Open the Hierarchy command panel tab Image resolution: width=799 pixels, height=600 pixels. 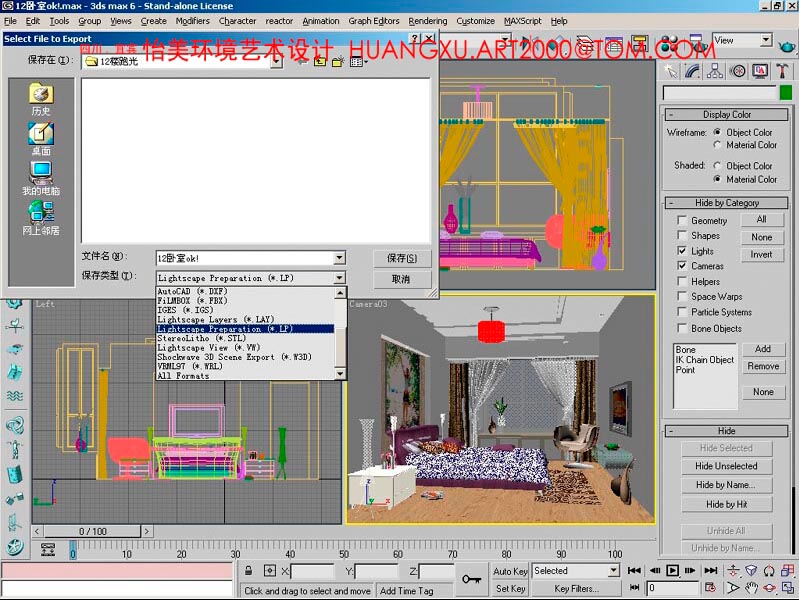click(x=714, y=71)
